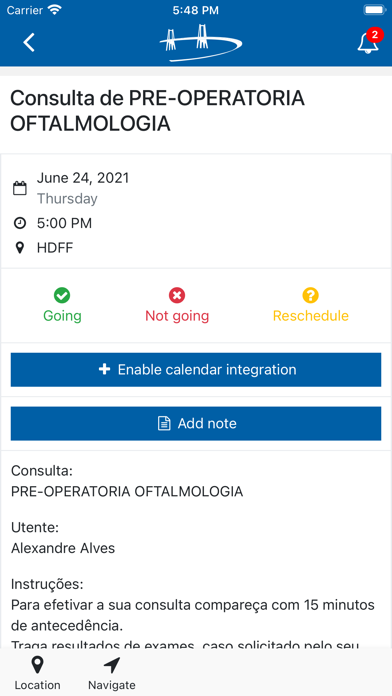
Task: Tap the appointment title heading
Action: pos(158,111)
